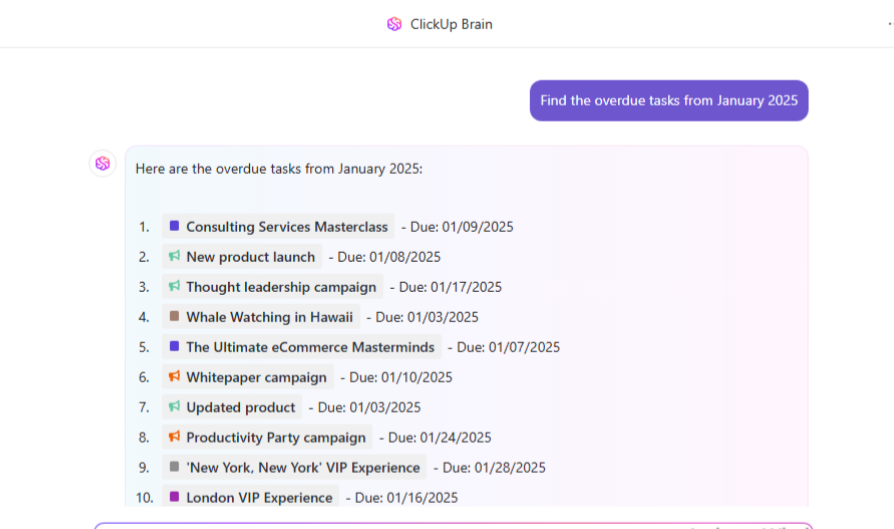
Task: Click the ClickUp Brain title text
Action: (x=451, y=24)
